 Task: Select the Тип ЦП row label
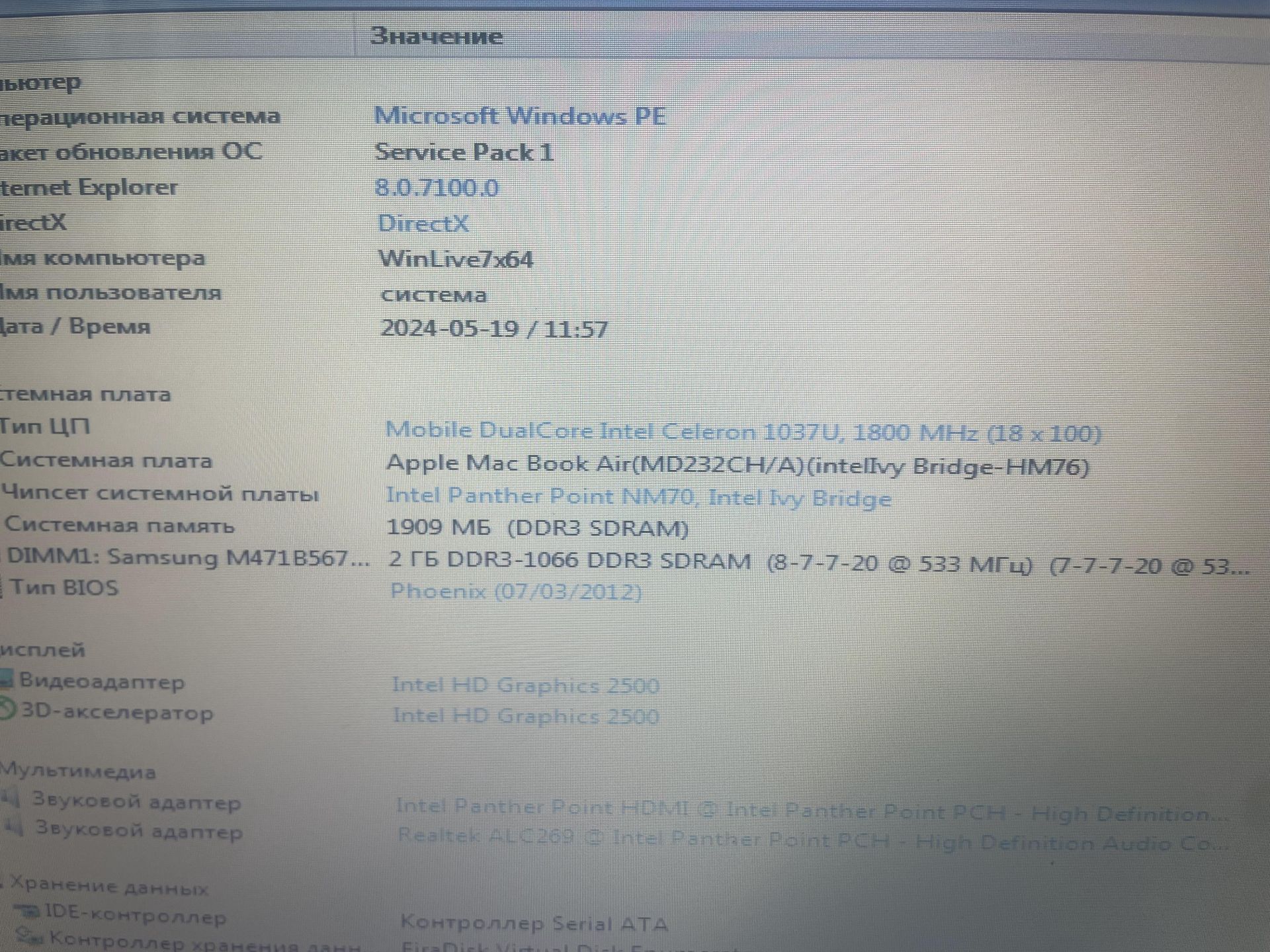point(45,426)
